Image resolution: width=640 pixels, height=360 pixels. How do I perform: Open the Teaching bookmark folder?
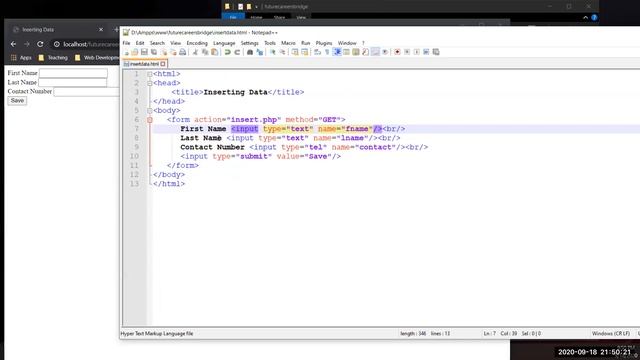point(53,58)
